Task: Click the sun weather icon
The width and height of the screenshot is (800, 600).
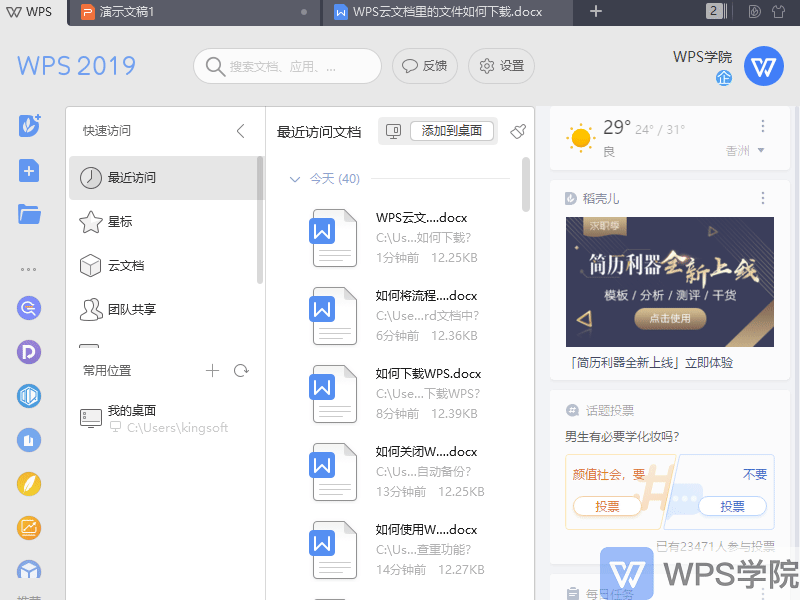Action: (581, 138)
